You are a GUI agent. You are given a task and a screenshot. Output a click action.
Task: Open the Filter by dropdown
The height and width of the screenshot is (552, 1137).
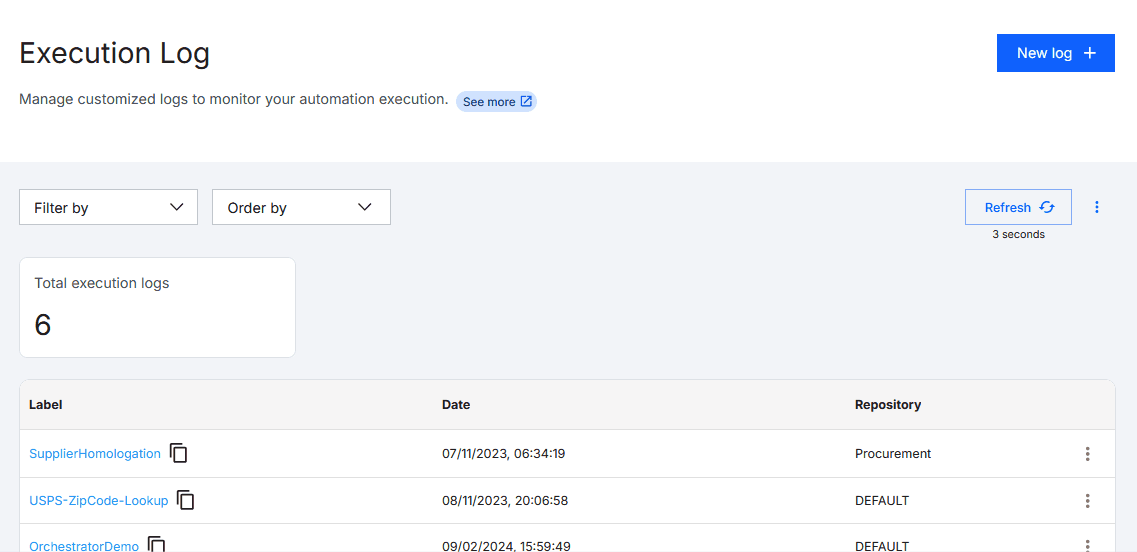108,207
